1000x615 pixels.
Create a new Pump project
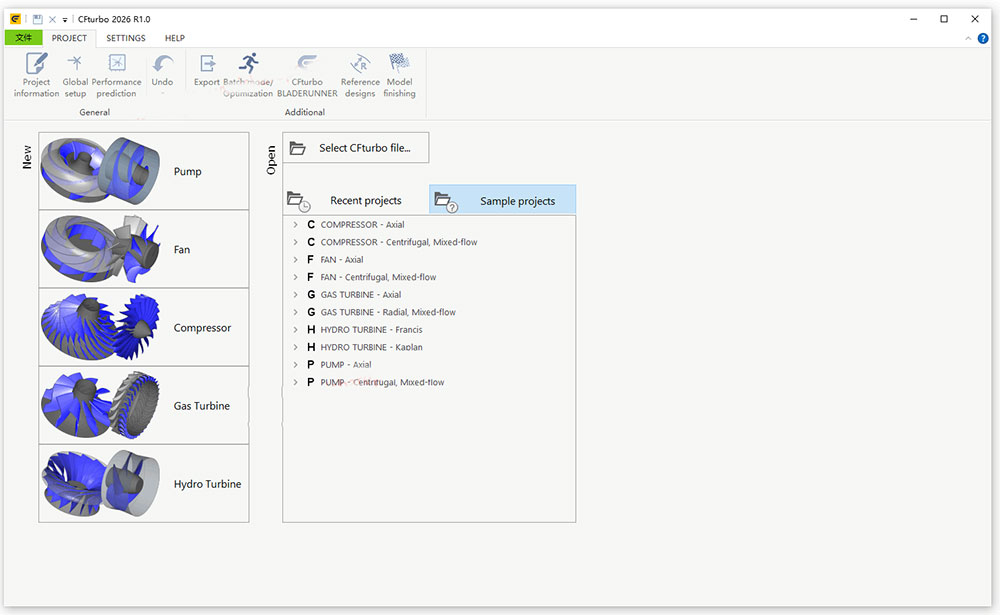point(144,171)
